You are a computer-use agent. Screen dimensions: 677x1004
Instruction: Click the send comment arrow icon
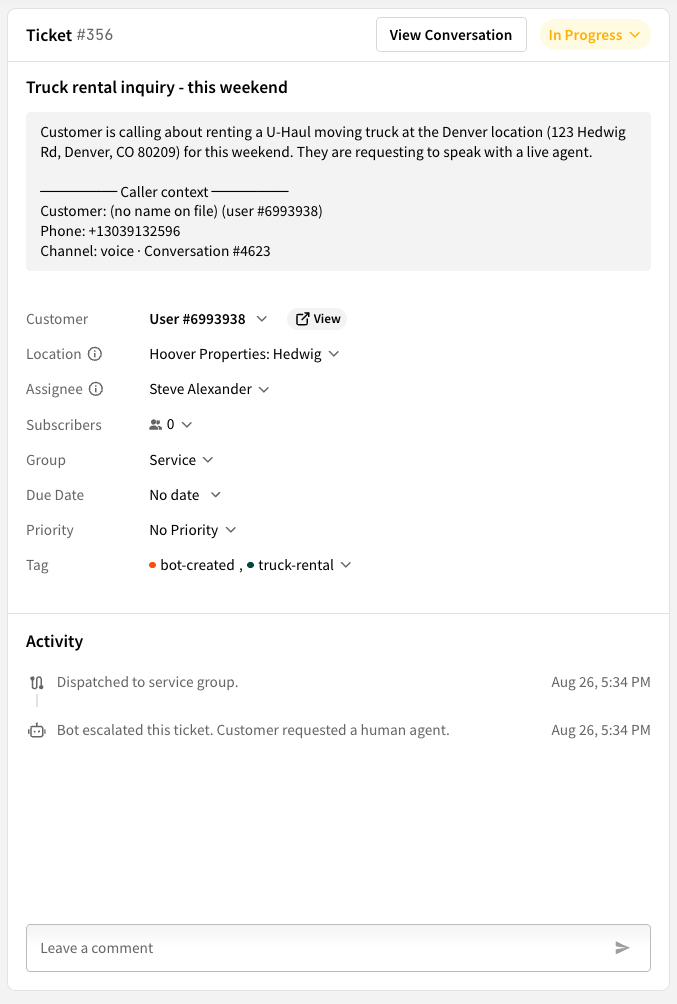622,948
